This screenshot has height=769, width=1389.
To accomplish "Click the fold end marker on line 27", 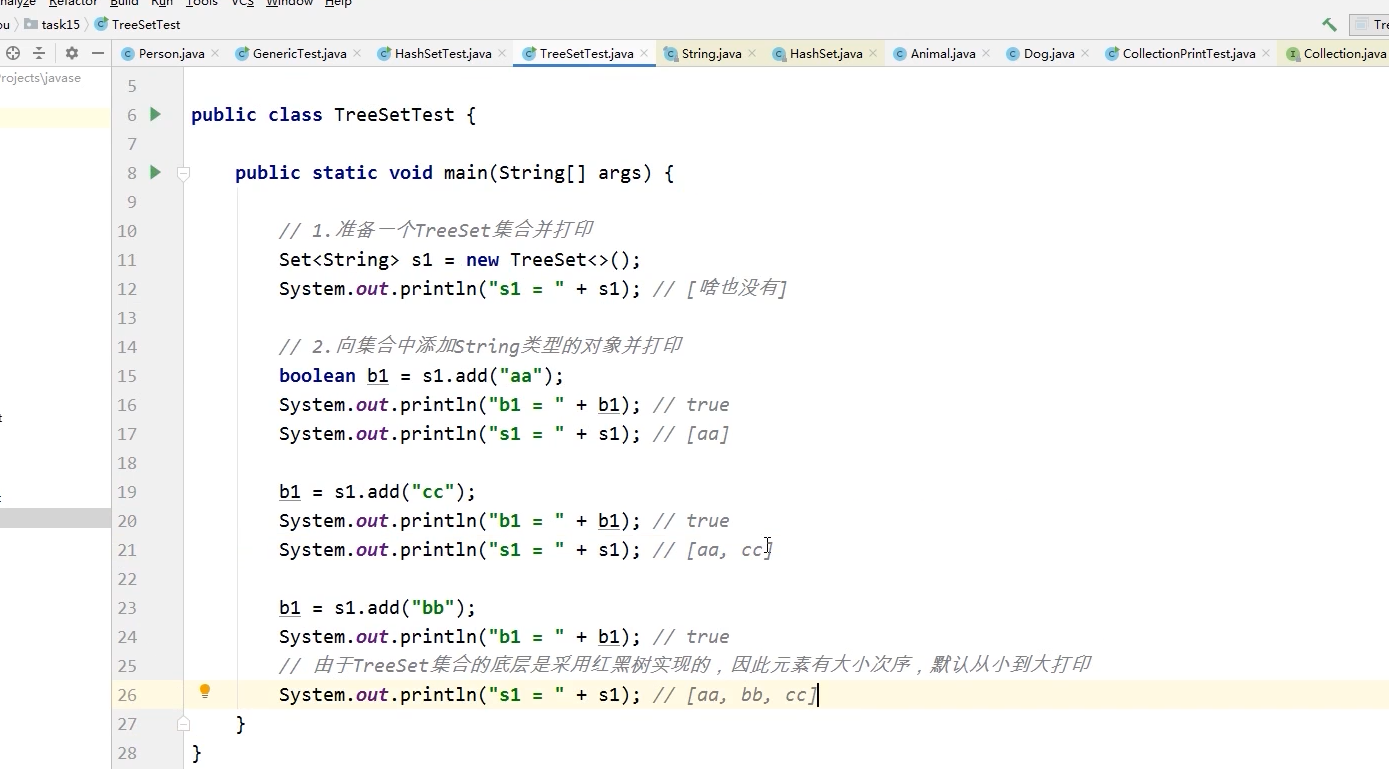I will [183, 723].
